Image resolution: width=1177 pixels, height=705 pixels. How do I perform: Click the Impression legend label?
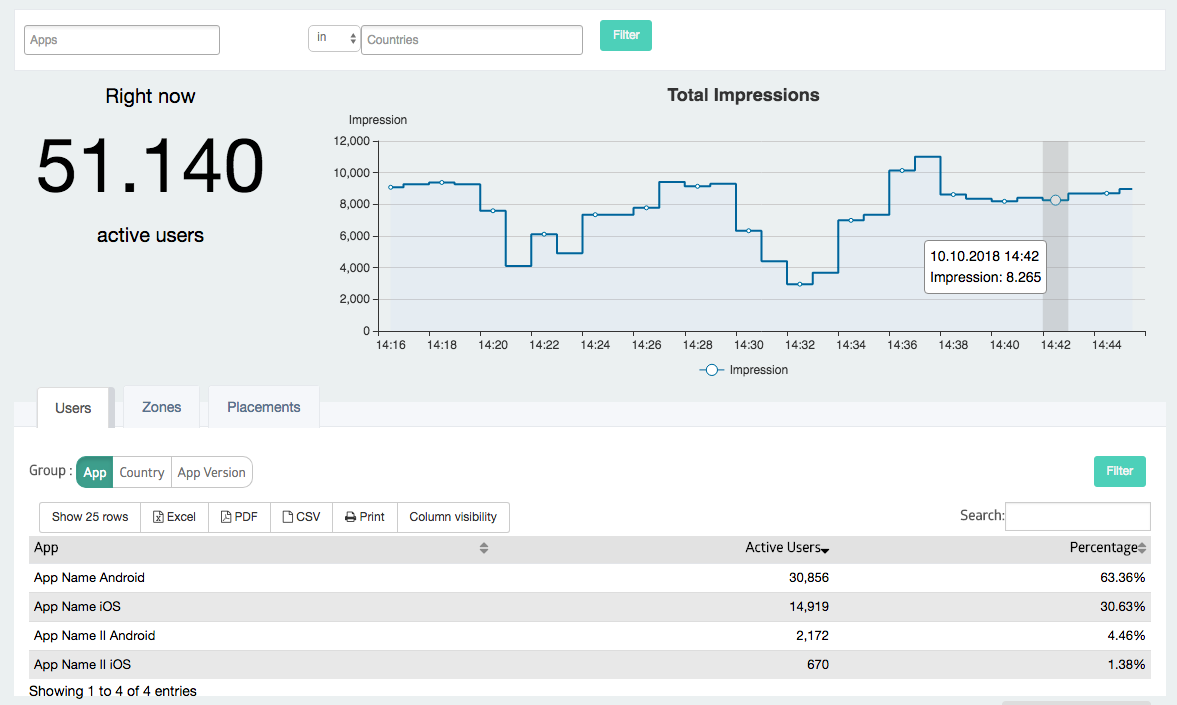[x=758, y=369]
